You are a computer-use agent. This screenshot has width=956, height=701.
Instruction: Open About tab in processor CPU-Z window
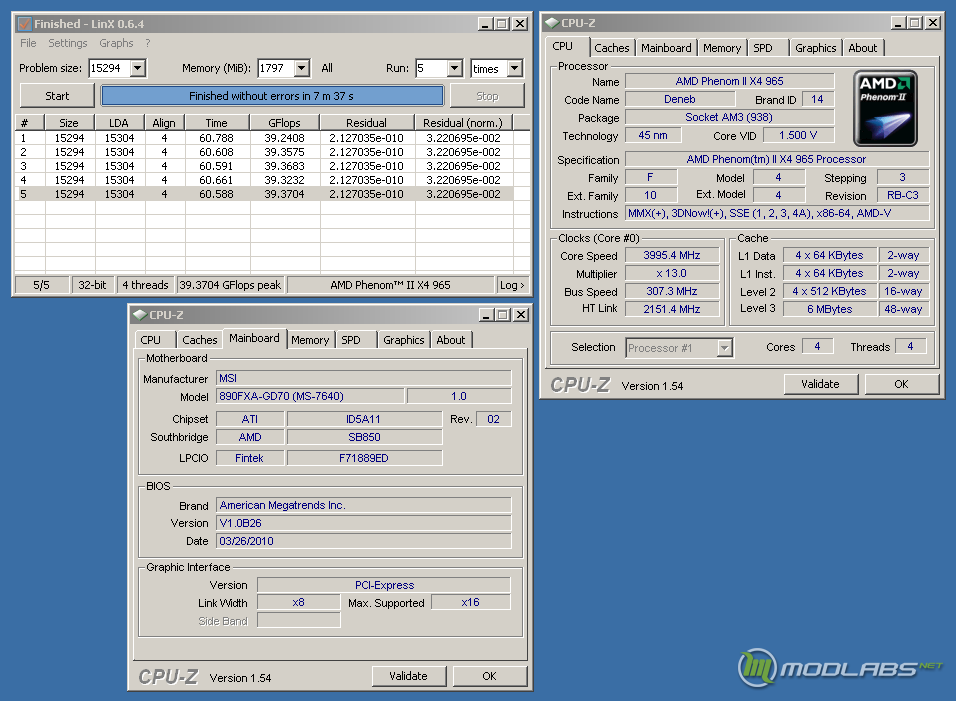(863, 48)
